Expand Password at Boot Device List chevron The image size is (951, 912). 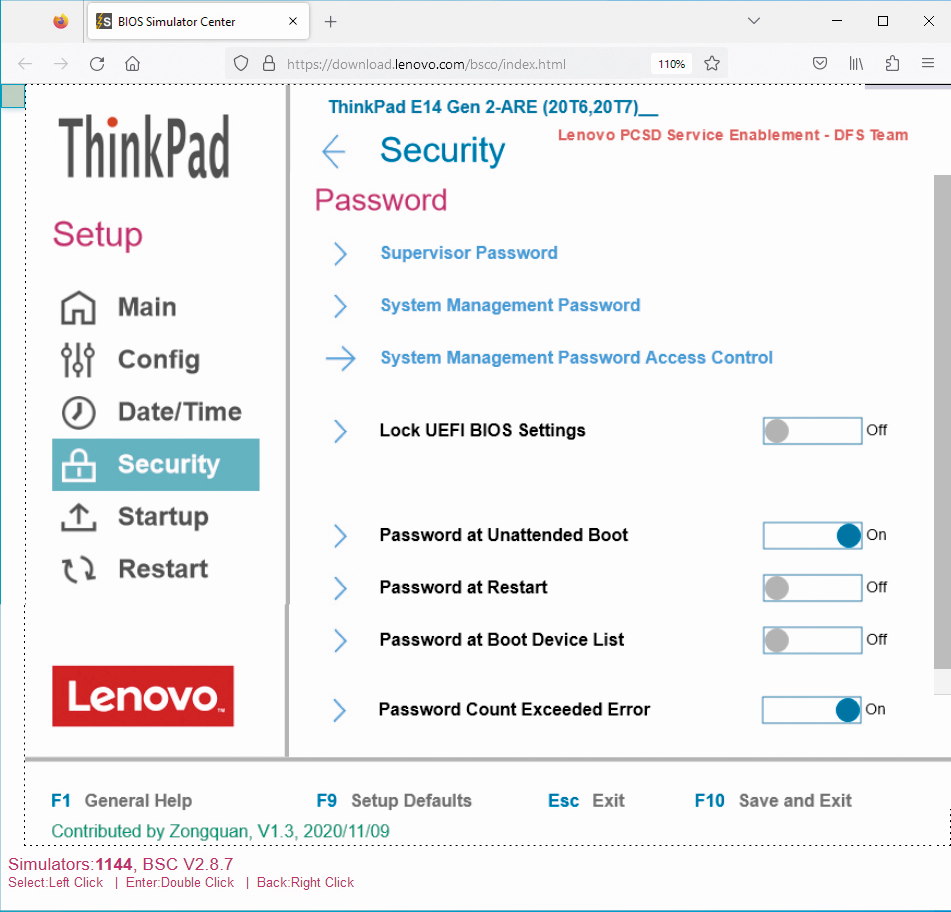point(340,640)
